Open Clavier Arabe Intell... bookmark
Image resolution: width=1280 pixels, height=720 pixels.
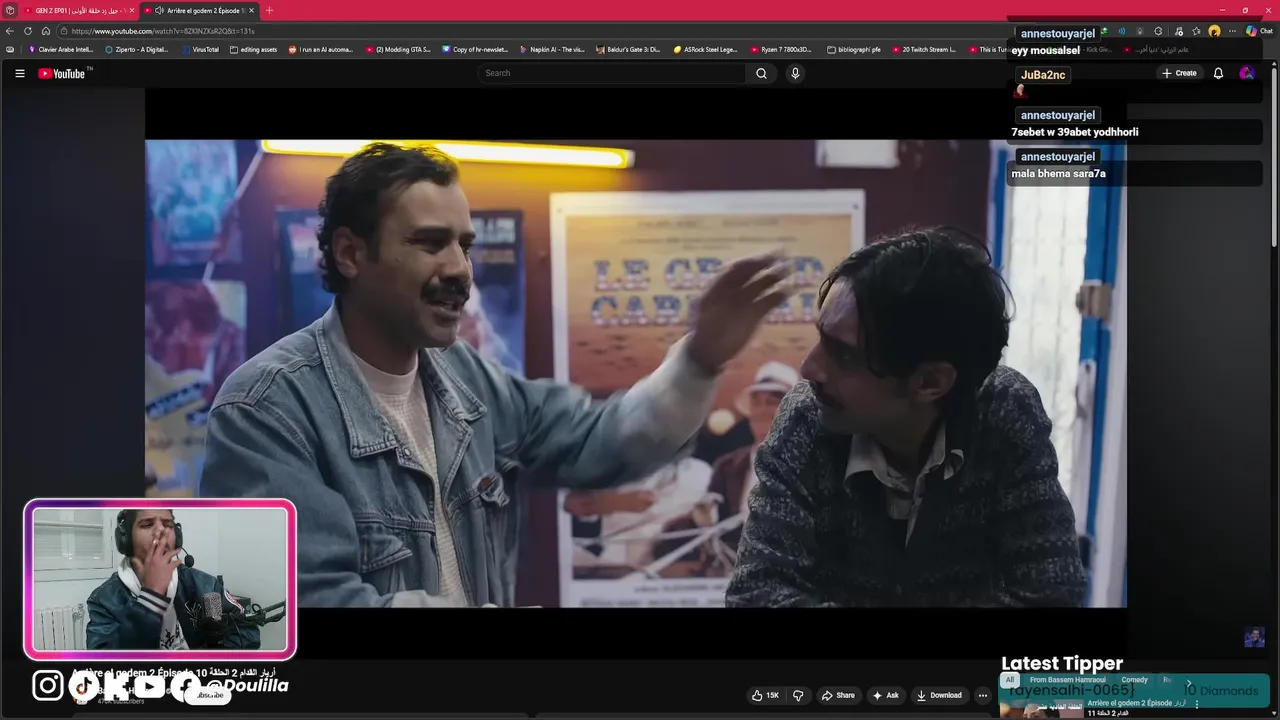[61, 49]
